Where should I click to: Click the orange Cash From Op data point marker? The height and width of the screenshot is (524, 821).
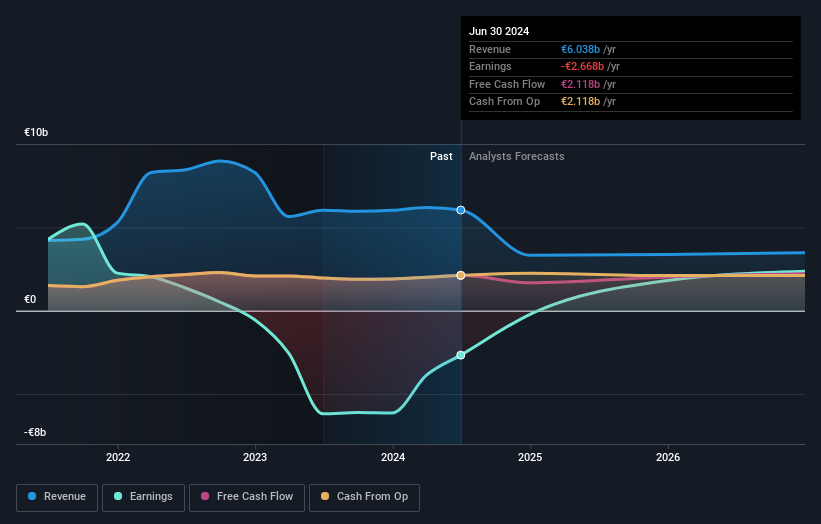[x=461, y=275]
